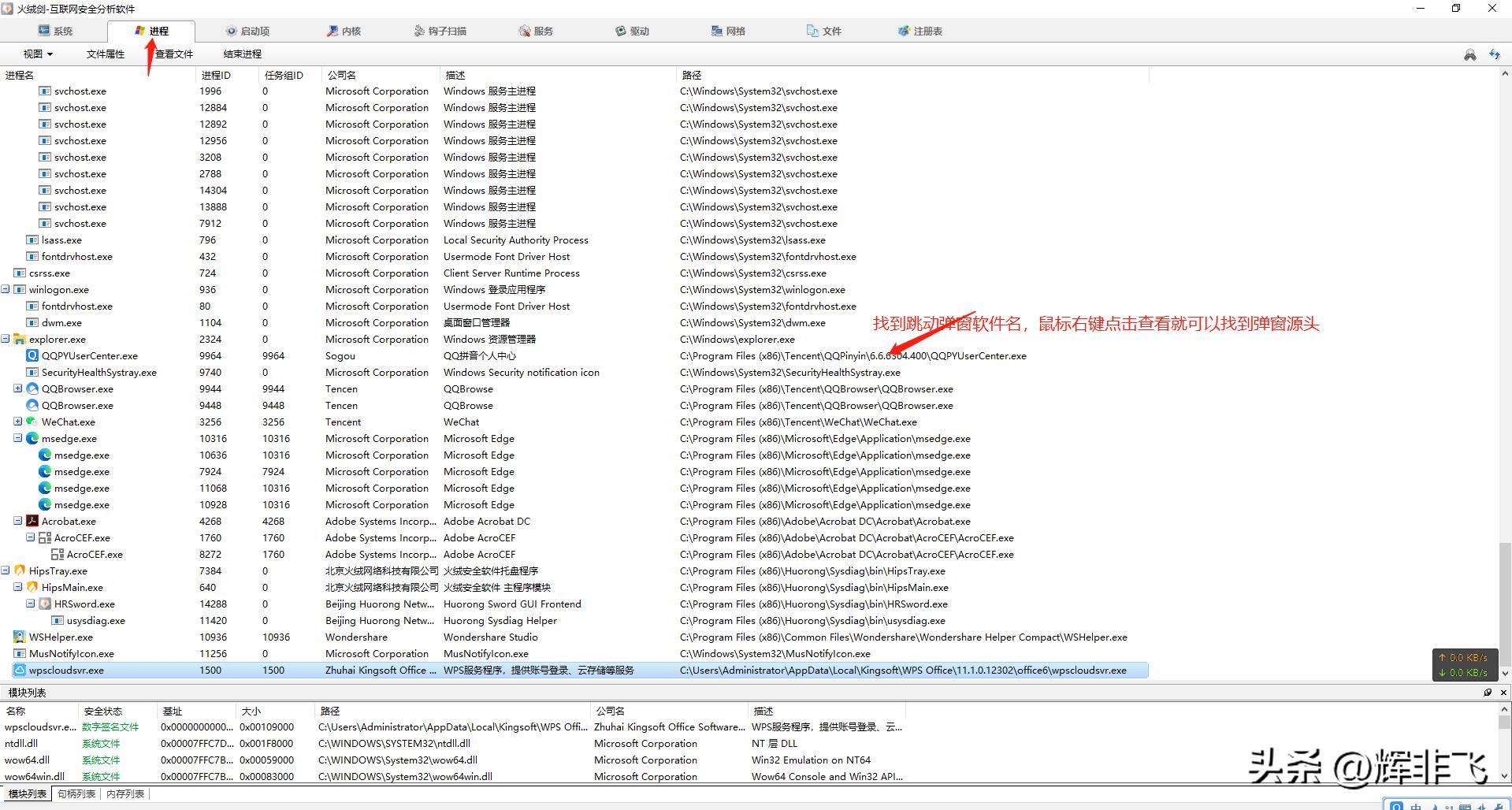Click the WeChat.exe green icon
Viewport: 1512px width, 810px height.
pyautogui.click(x=32, y=422)
